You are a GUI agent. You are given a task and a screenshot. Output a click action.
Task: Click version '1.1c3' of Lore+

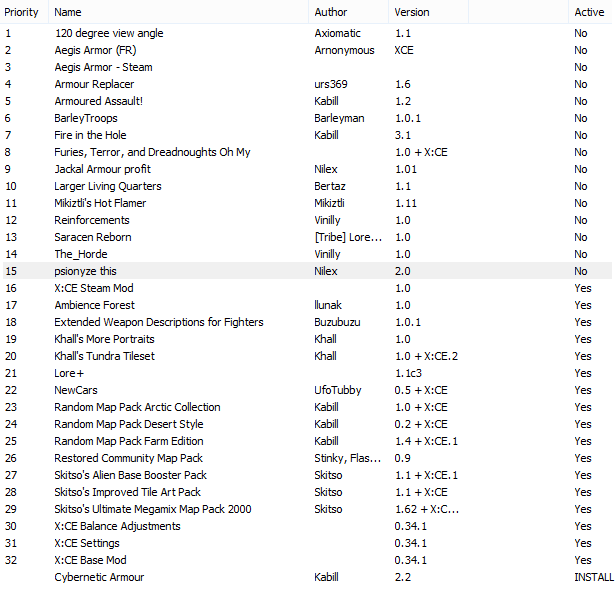408,373
